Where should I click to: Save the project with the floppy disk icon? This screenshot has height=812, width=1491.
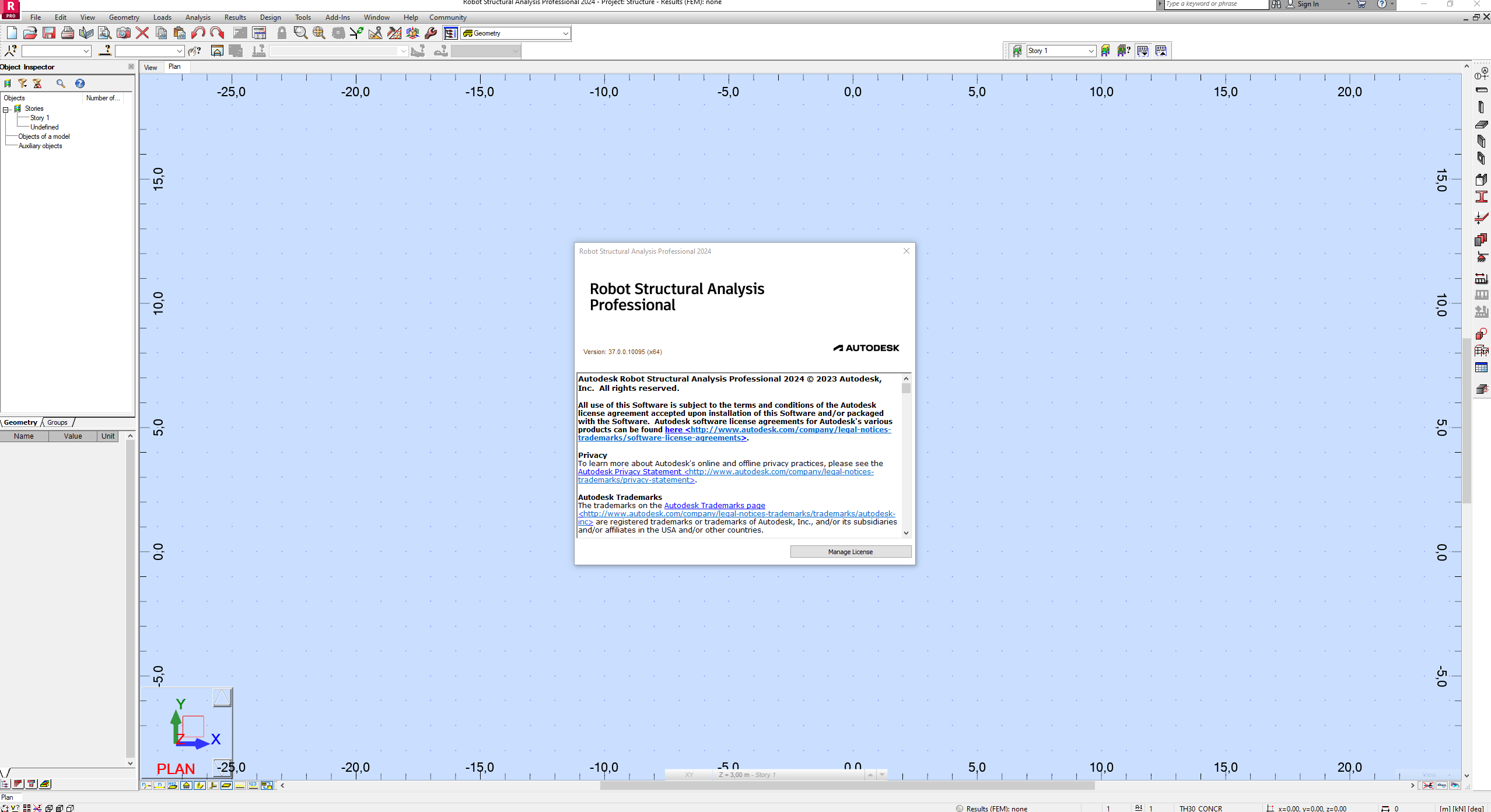(x=49, y=33)
